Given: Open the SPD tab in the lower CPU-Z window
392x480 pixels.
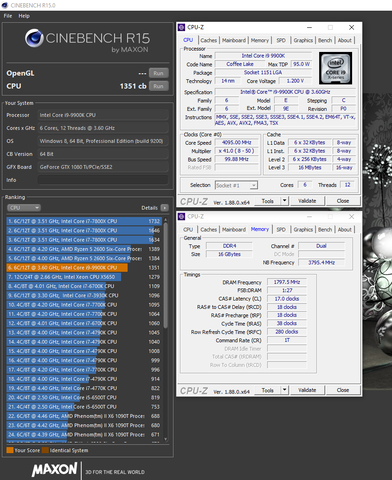Looking at the screenshot, I should (x=281, y=229).
